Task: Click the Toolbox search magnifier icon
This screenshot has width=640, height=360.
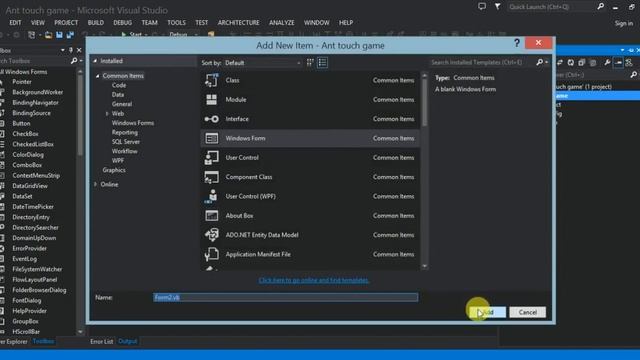Action: tap(74, 61)
